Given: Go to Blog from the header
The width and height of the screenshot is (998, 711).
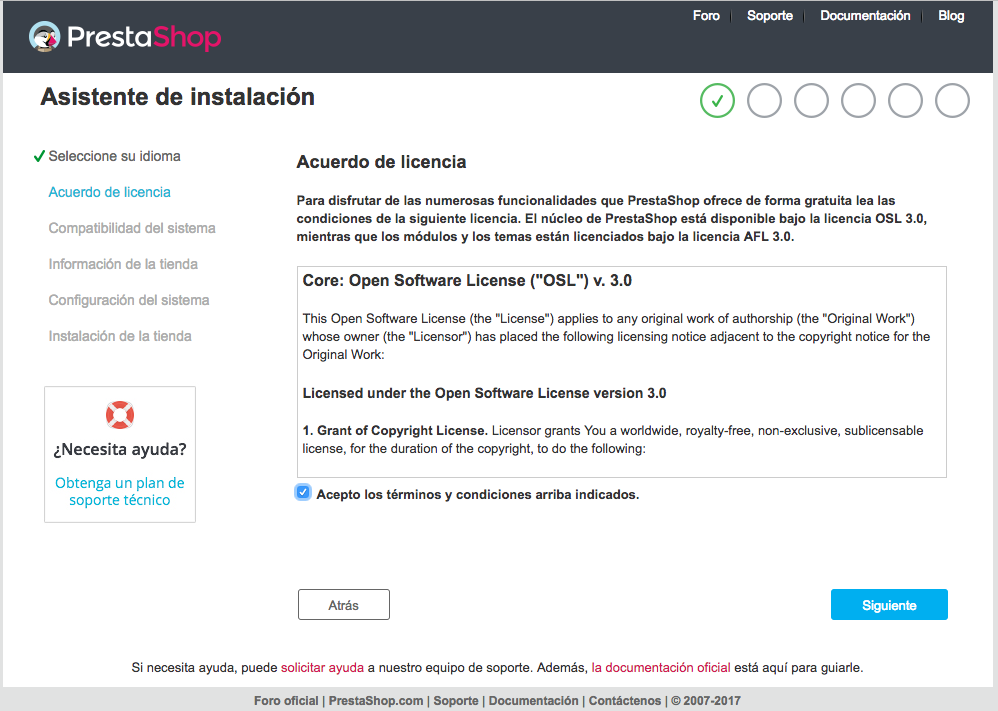Looking at the screenshot, I should click(x=951, y=16).
